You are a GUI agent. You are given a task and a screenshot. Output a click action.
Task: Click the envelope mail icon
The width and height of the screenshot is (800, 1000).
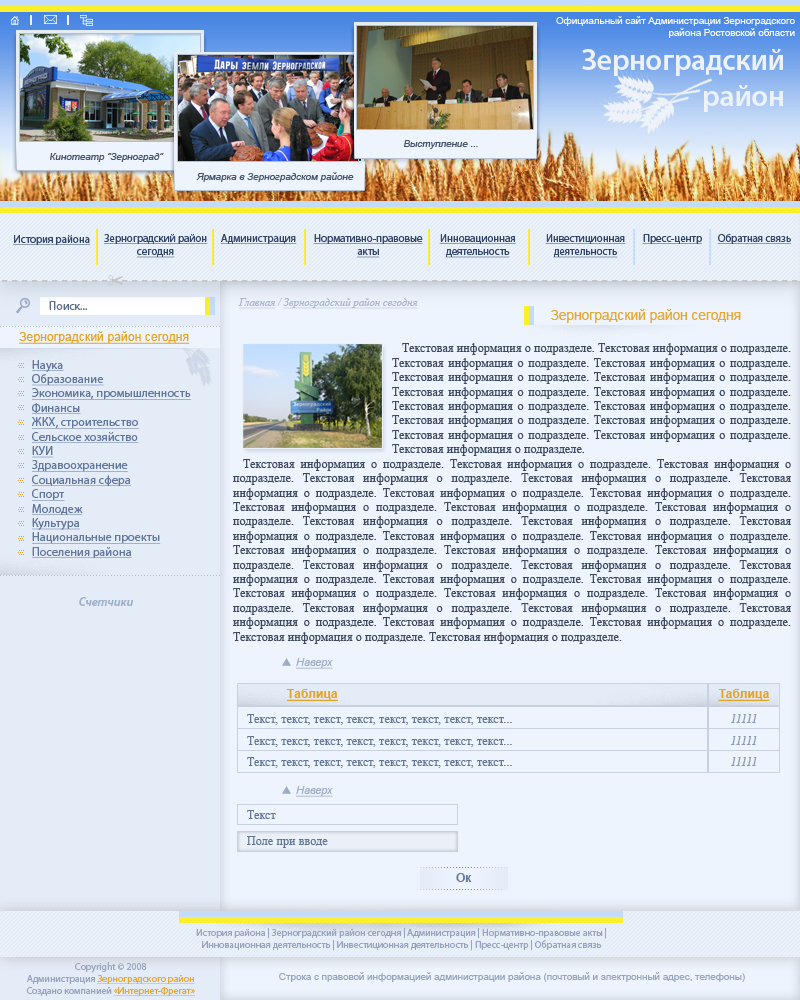[50, 20]
